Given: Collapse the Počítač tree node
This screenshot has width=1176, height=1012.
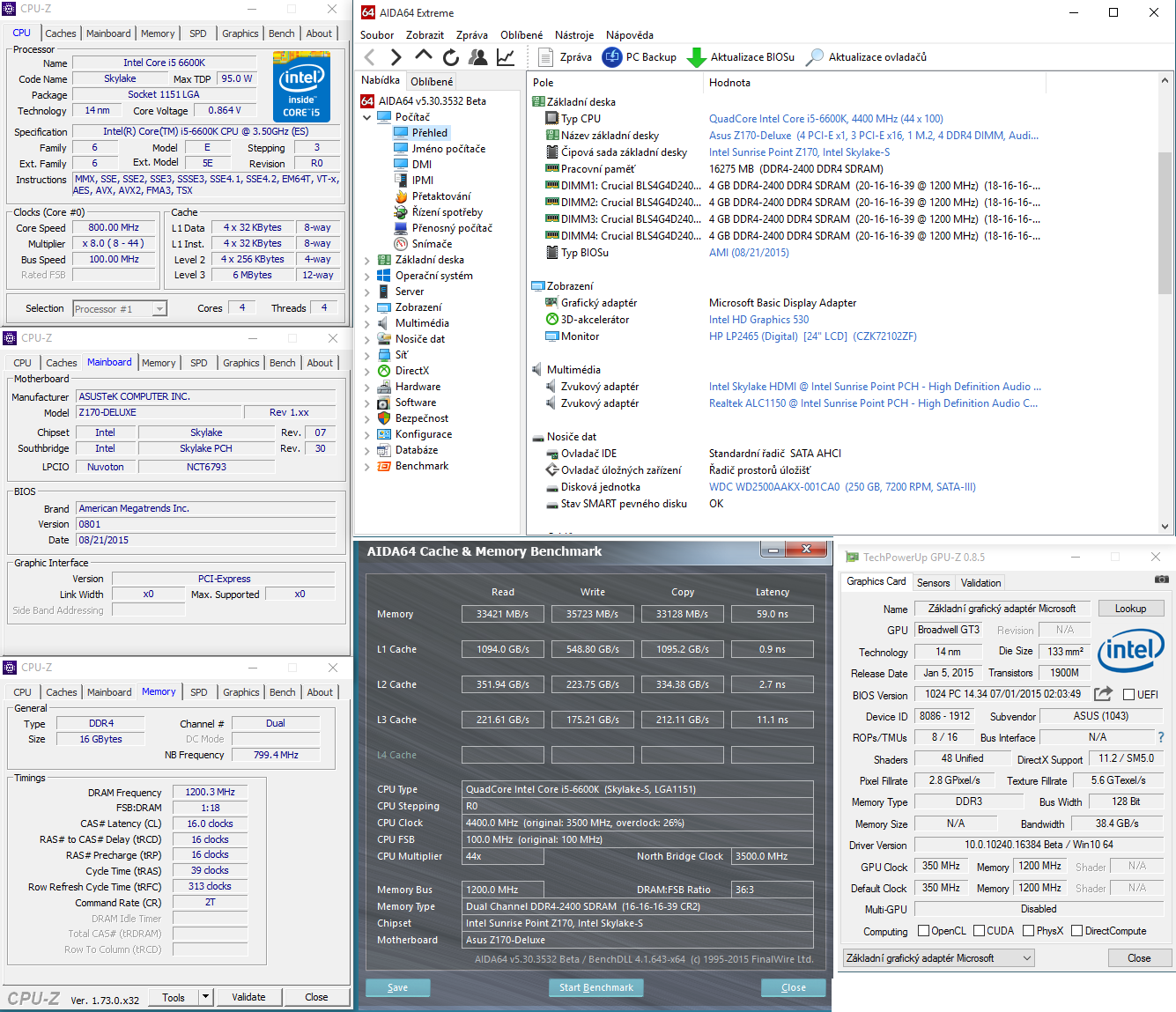Looking at the screenshot, I should pos(367,117).
